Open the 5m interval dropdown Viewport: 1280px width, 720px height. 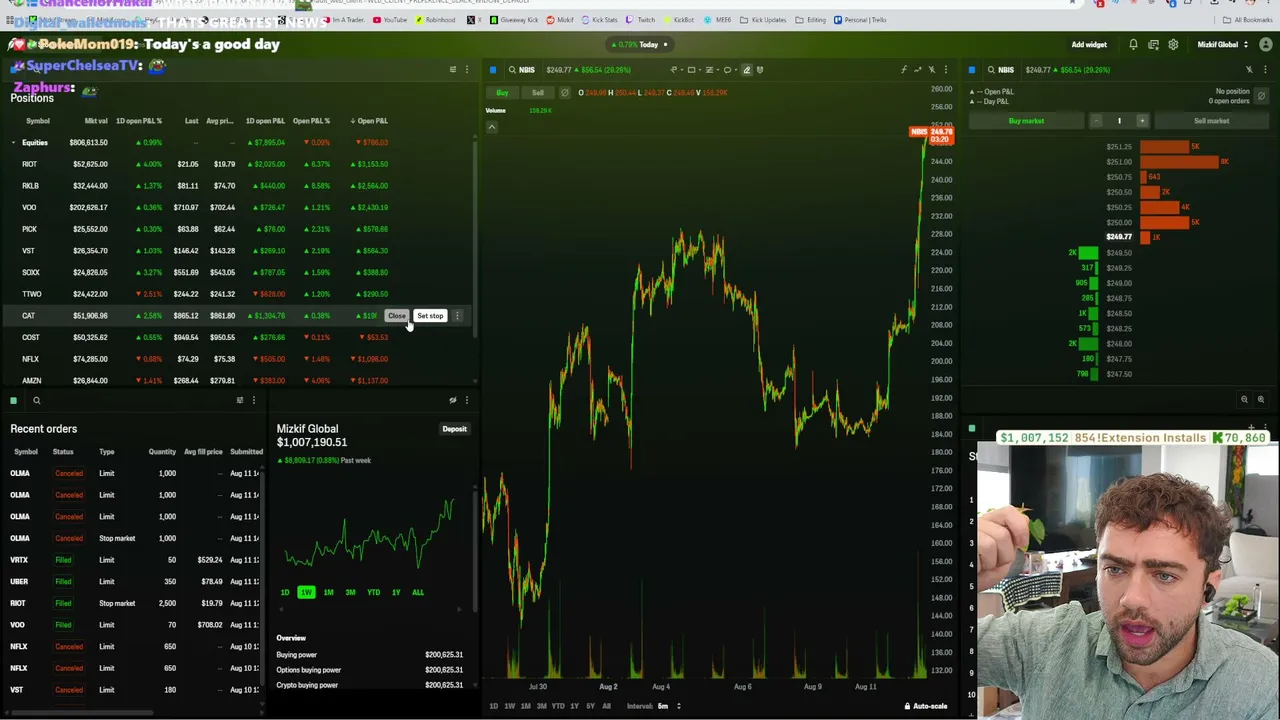(668, 706)
